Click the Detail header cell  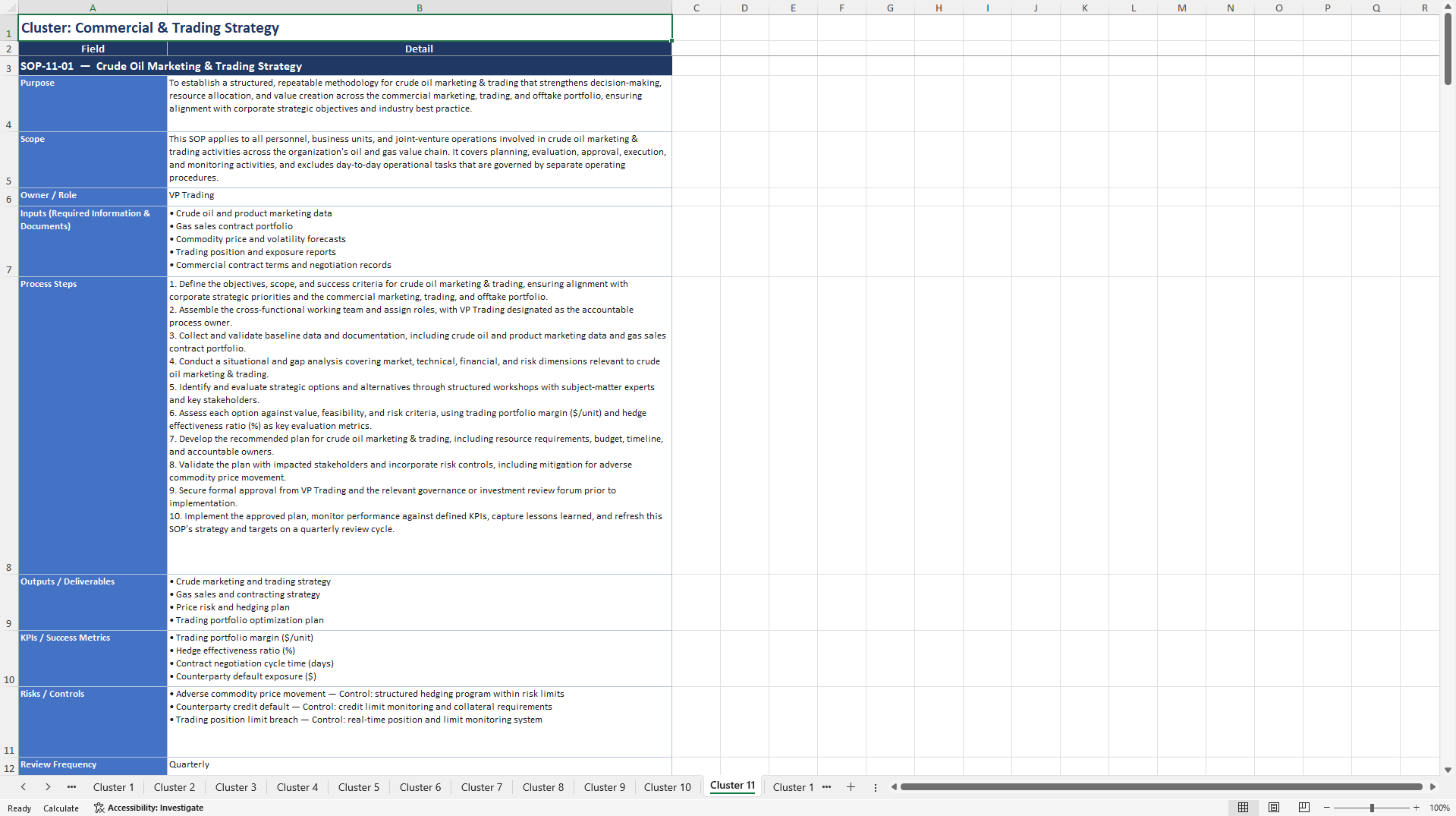[420, 49]
